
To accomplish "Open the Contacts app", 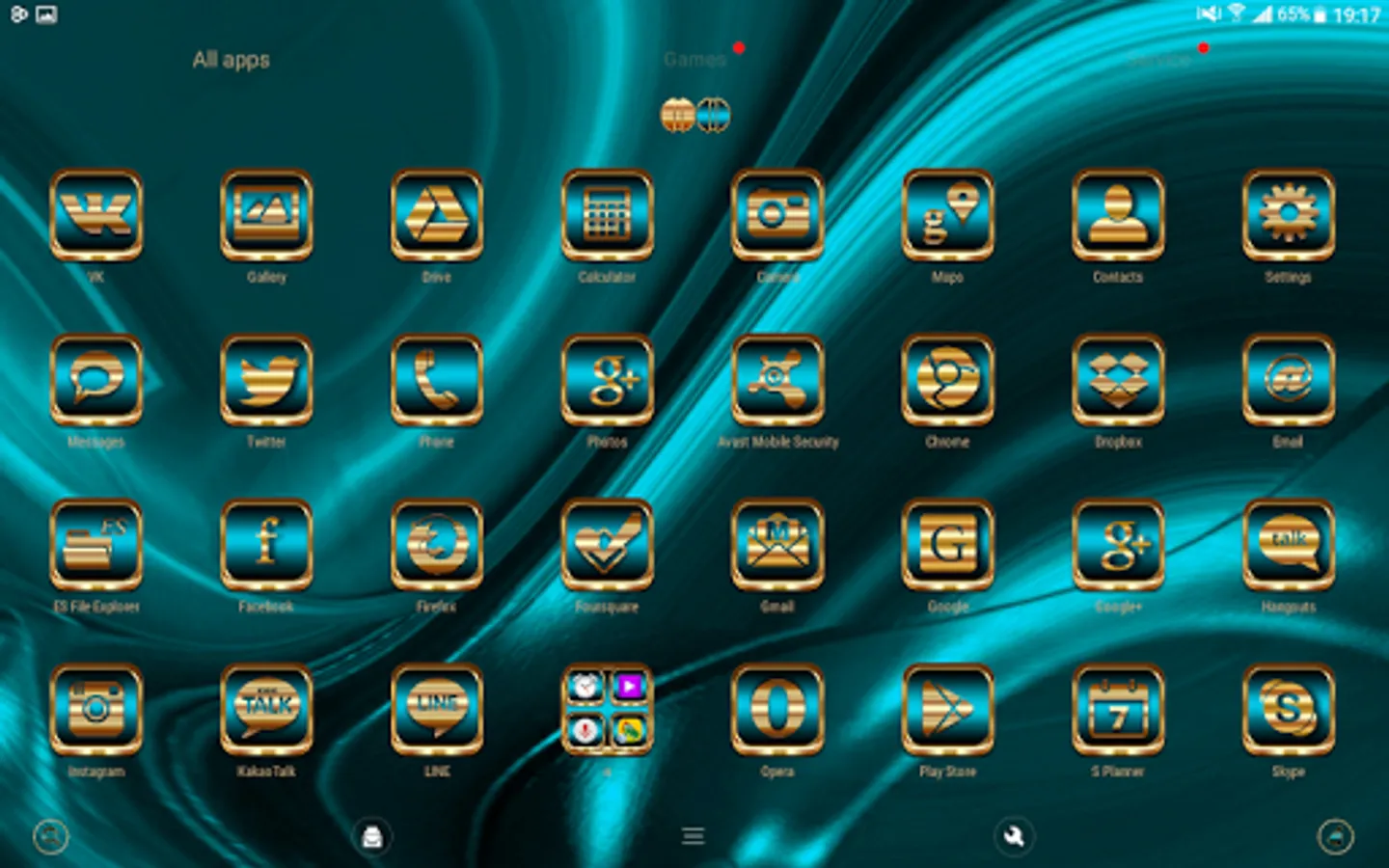I will (1118, 215).
